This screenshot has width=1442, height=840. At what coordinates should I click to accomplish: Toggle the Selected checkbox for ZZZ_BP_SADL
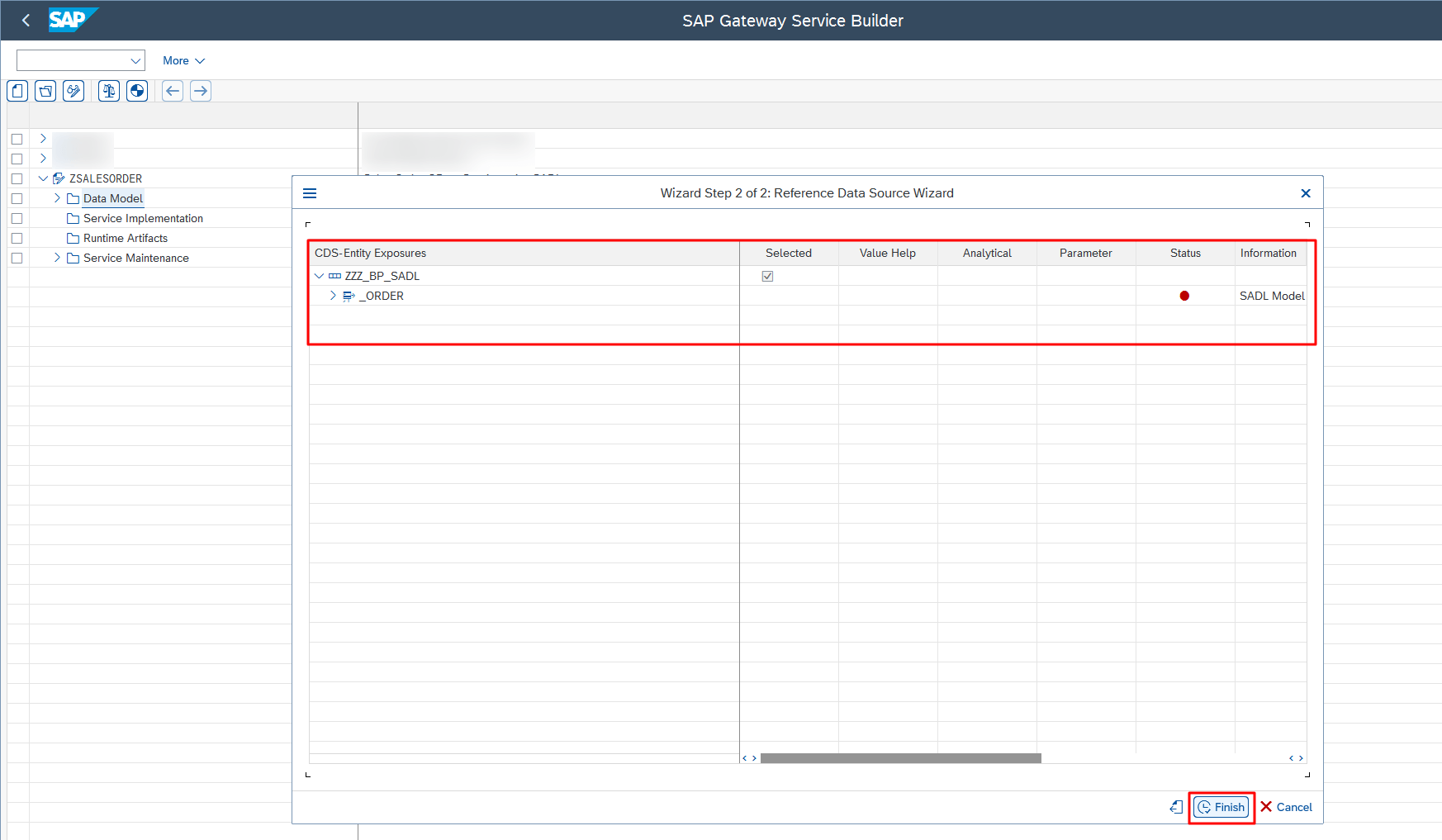click(767, 276)
